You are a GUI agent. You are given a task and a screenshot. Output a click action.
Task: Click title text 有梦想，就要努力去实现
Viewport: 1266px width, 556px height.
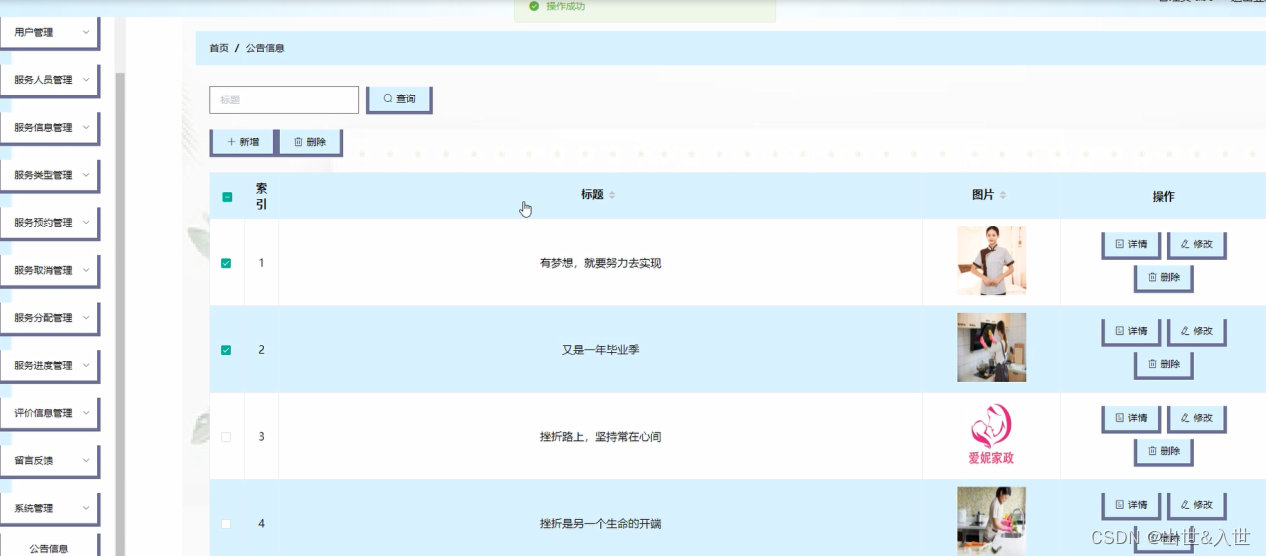point(600,263)
